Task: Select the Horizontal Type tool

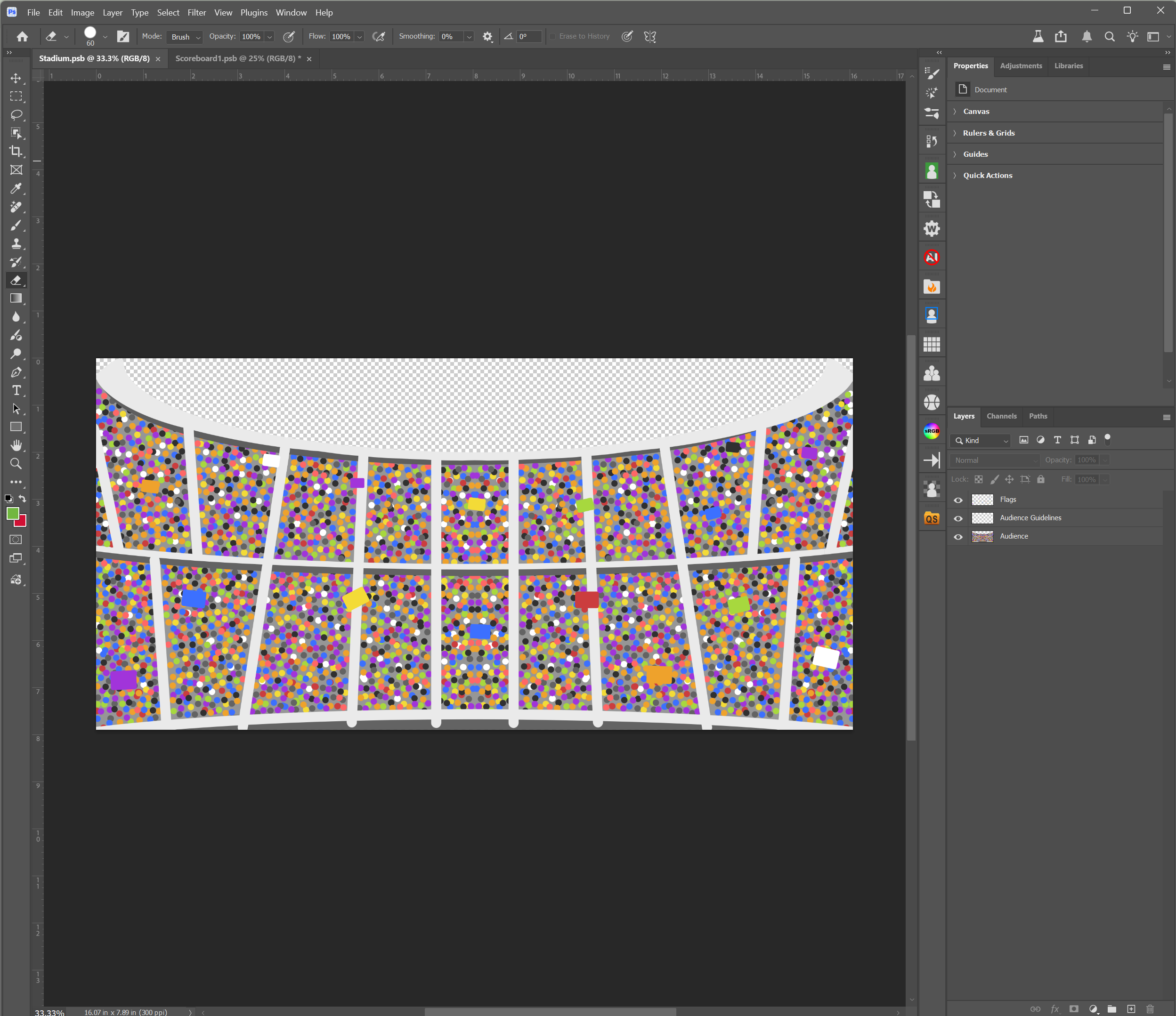Action: 16,390
